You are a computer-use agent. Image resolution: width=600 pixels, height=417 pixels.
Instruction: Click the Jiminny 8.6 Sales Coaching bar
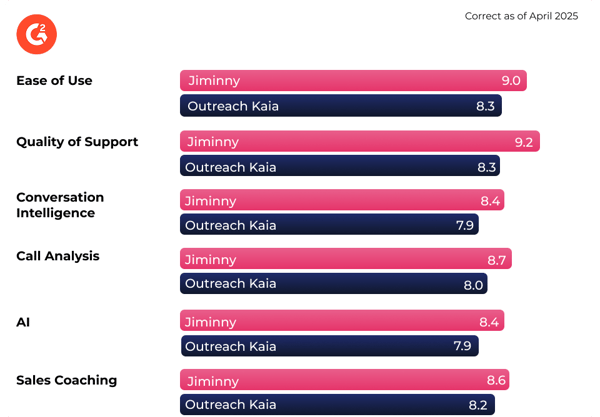(x=344, y=380)
